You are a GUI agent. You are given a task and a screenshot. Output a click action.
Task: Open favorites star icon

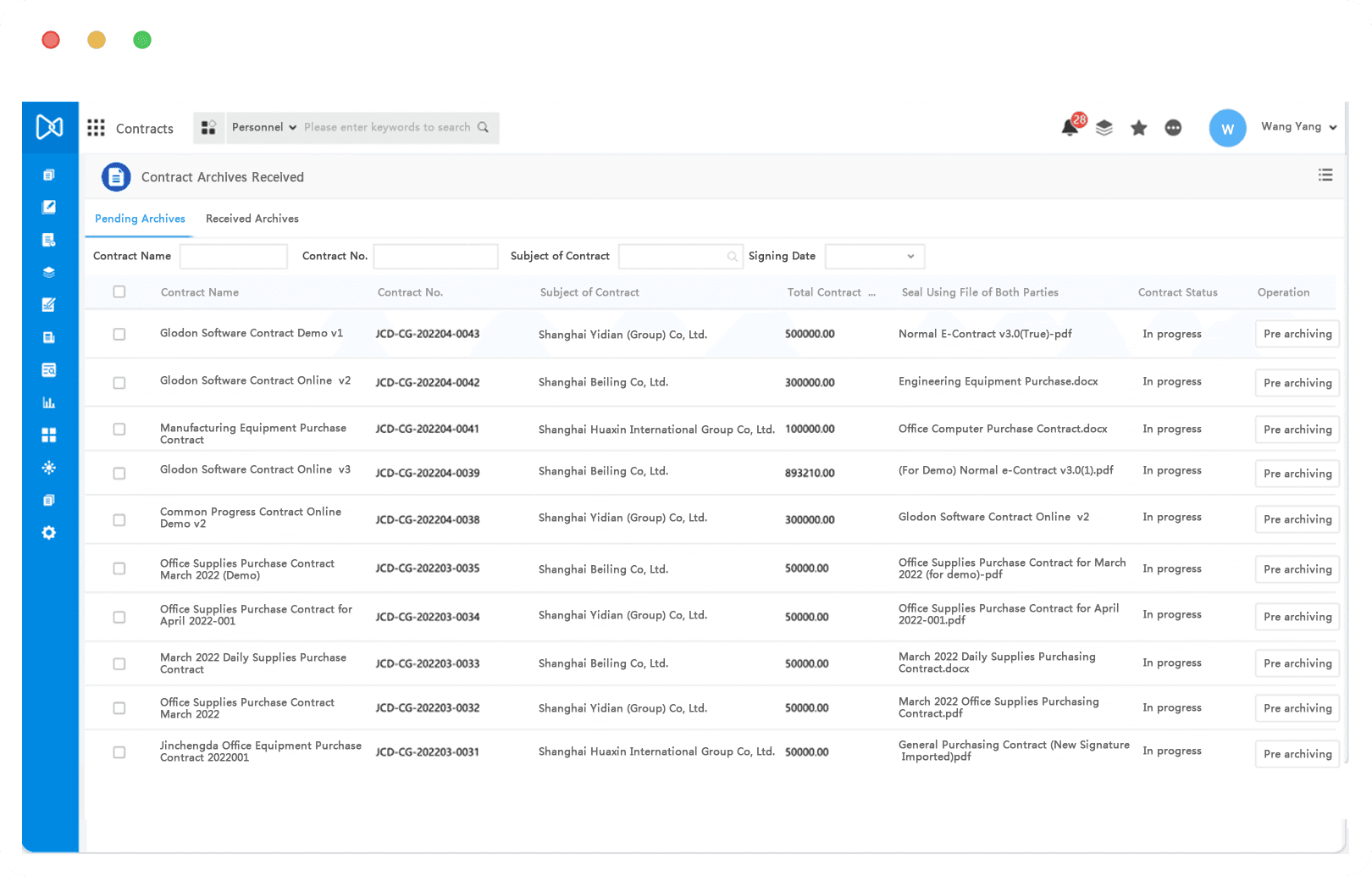tap(1138, 128)
